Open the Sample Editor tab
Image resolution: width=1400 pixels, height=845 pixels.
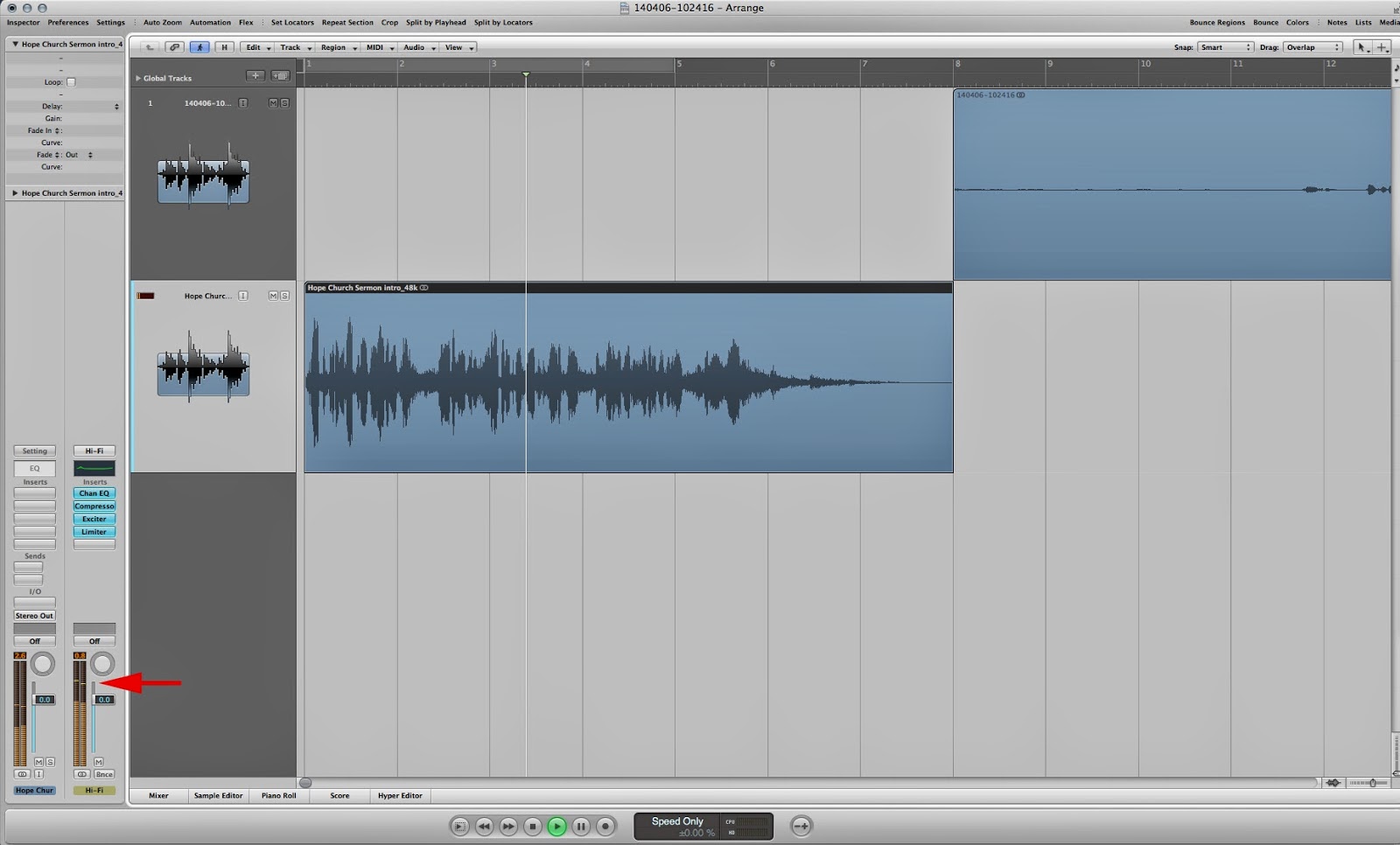point(219,796)
